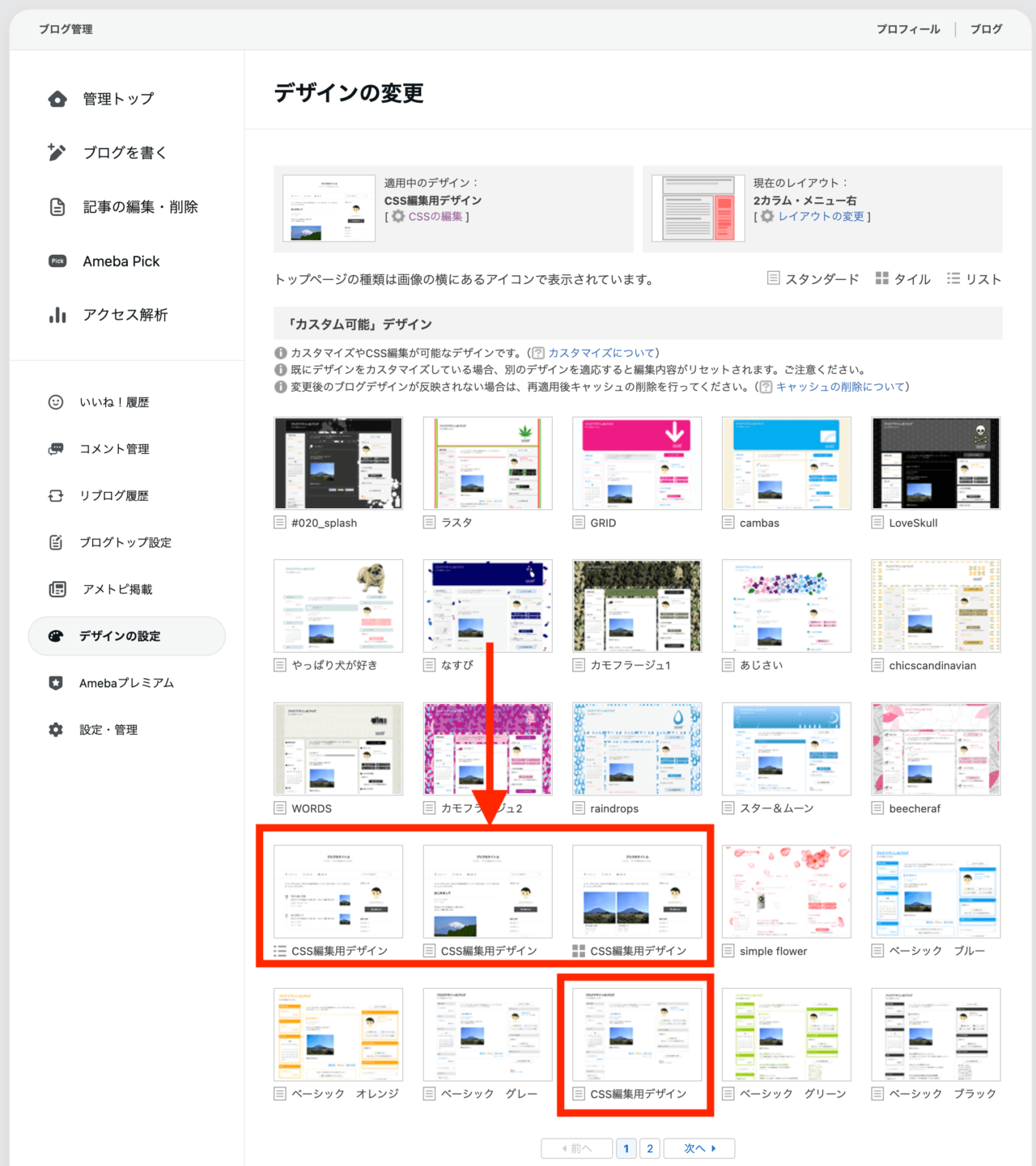Click the bar chart icon for アクセス解析
The image size is (1036, 1166).
pos(57,315)
